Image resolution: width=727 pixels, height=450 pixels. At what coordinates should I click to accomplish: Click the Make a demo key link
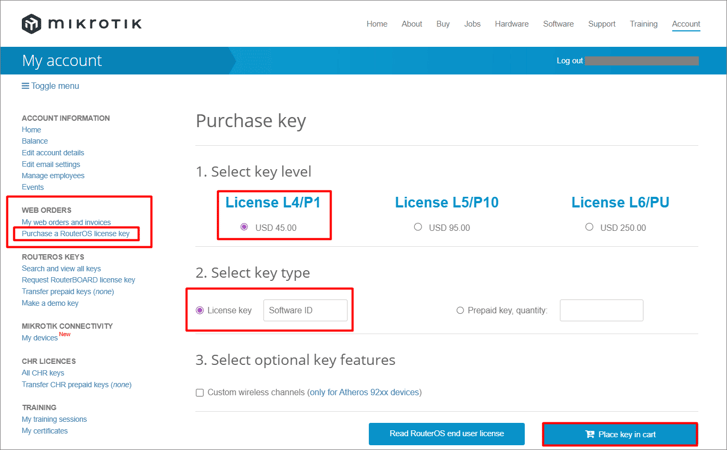pyautogui.click(x=50, y=303)
